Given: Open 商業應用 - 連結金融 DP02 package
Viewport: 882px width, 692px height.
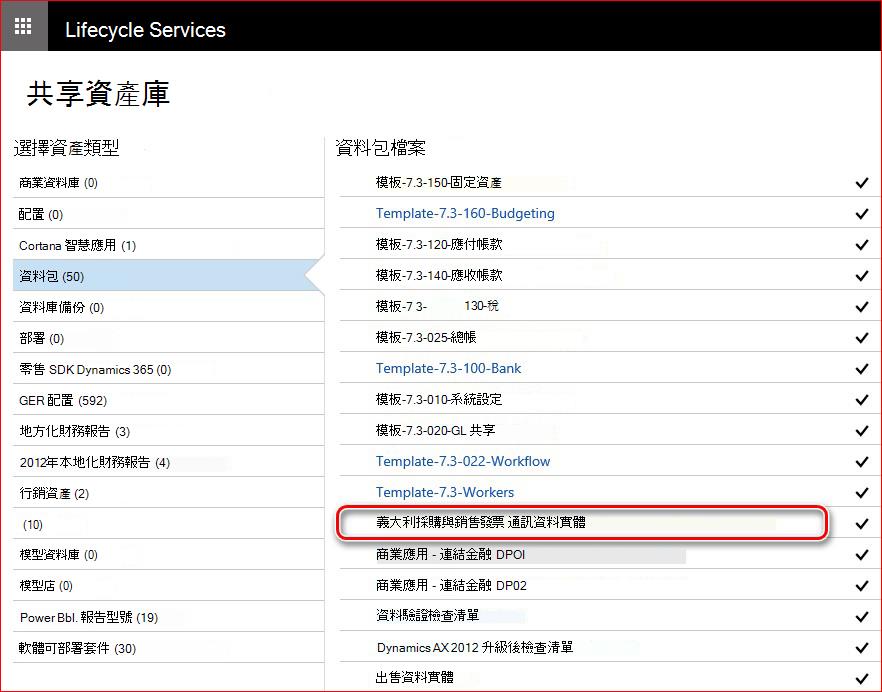Looking at the screenshot, I should click(x=451, y=585).
